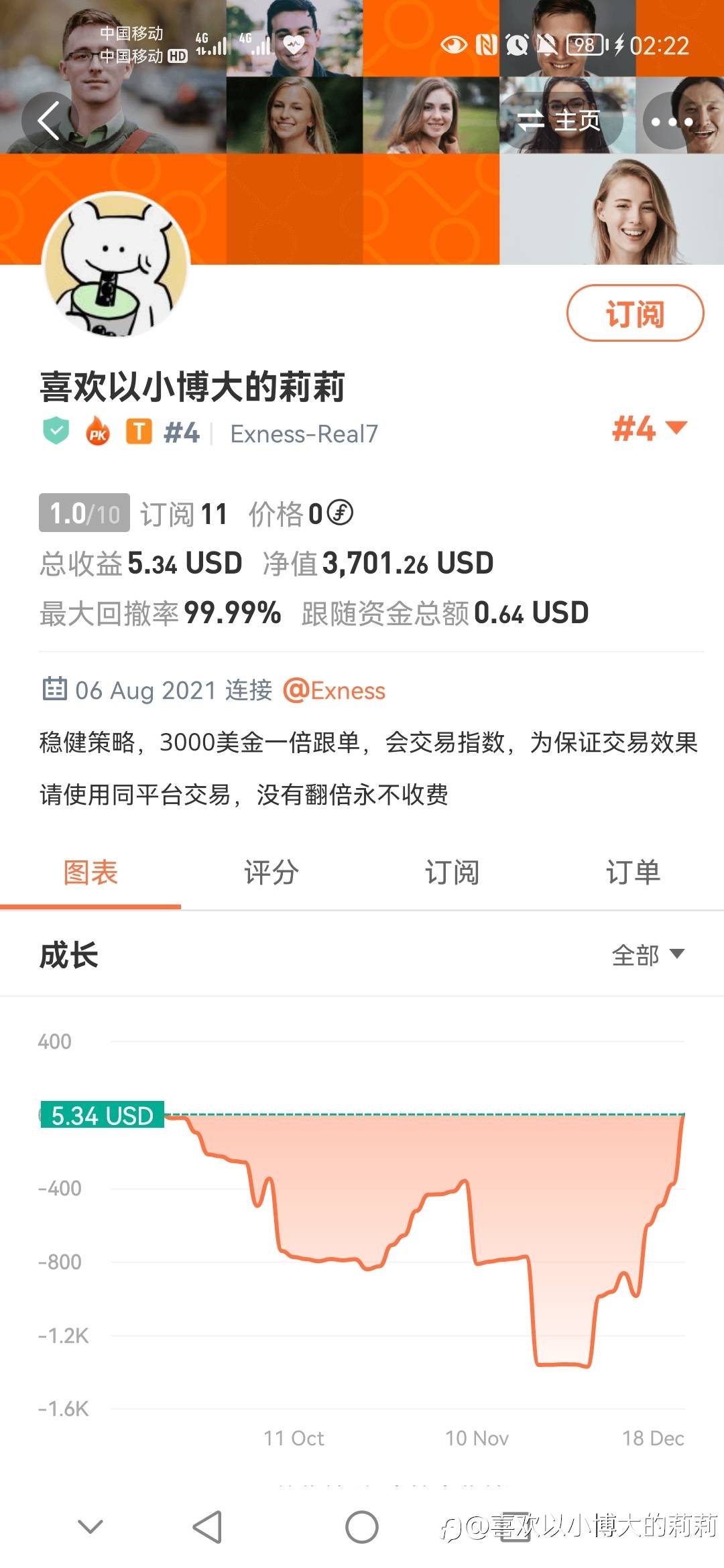This screenshot has height=1568, width=724.
Task: Tap the price coin icon
Action: 340,513
